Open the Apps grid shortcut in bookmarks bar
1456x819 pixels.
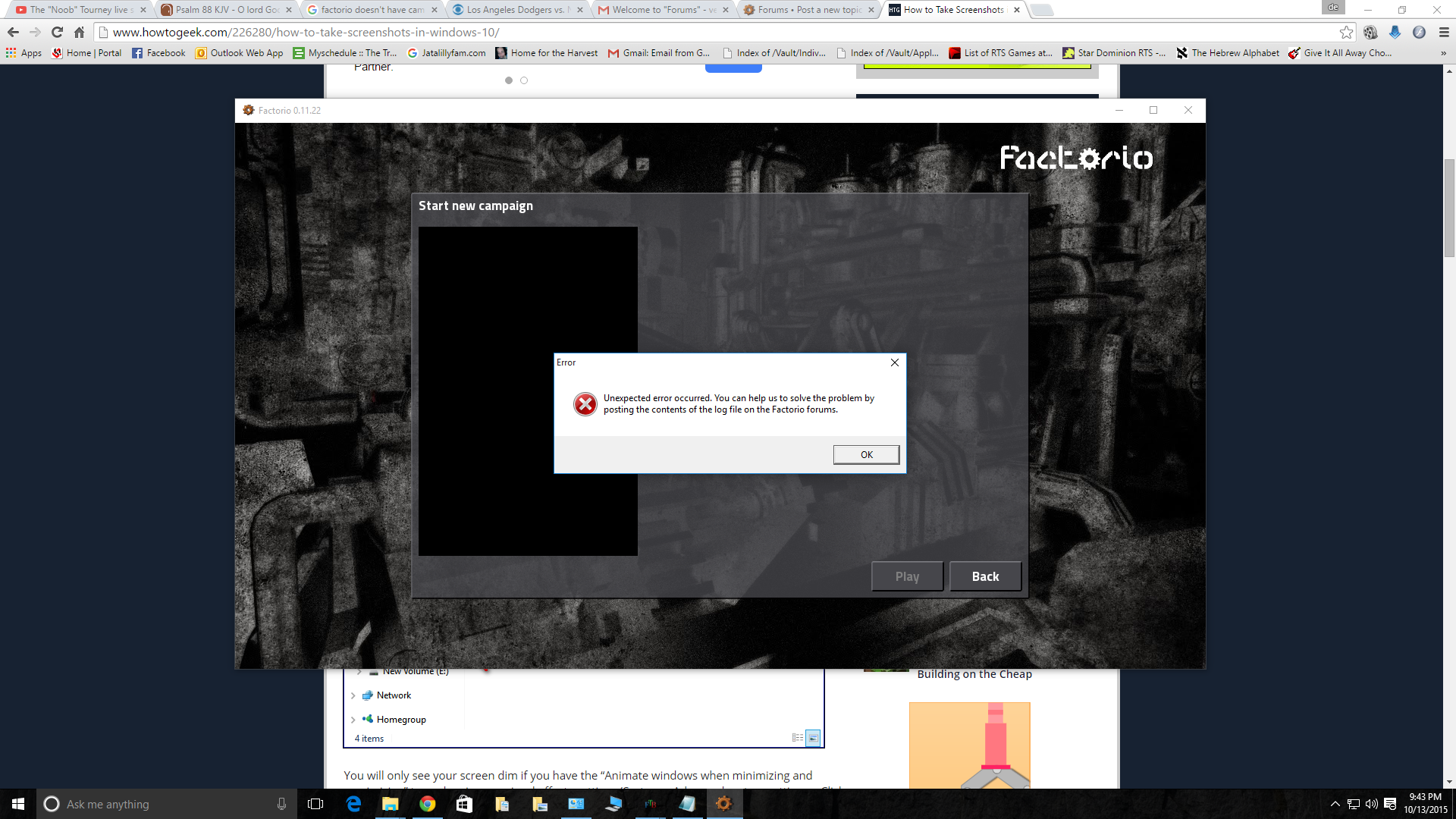click(24, 53)
